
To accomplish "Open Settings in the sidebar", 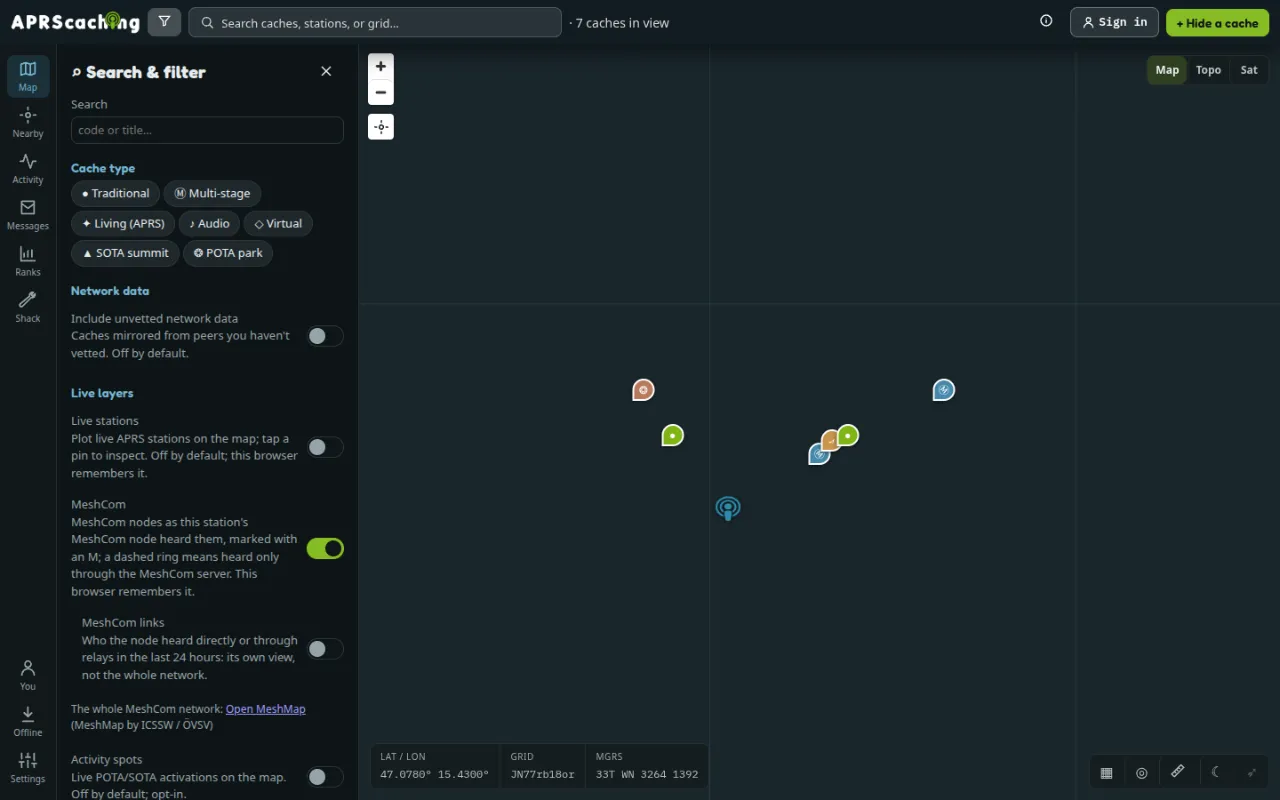I will (28, 766).
